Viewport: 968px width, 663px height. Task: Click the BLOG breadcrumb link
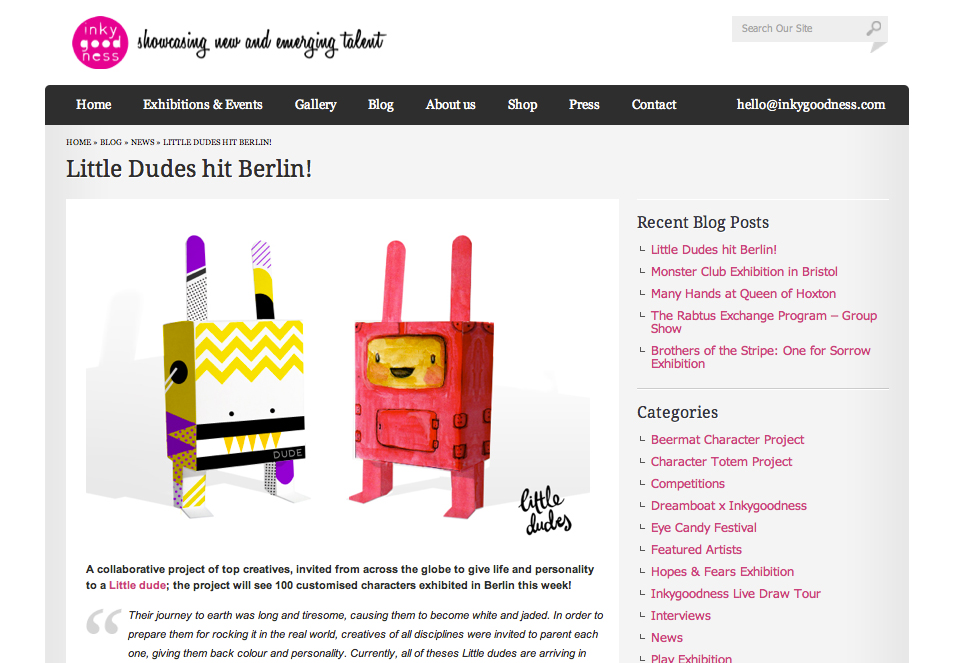(111, 142)
